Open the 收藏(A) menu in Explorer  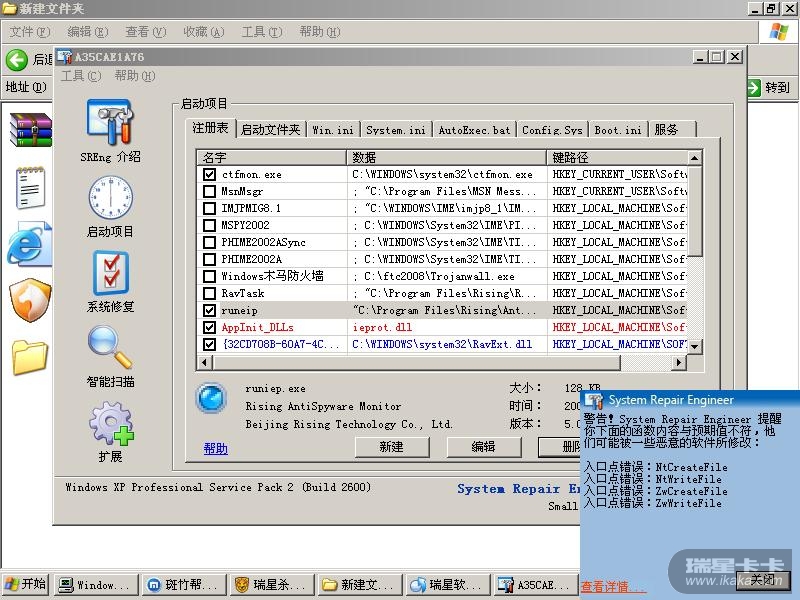pyautogui.click(x=204, y=32)
